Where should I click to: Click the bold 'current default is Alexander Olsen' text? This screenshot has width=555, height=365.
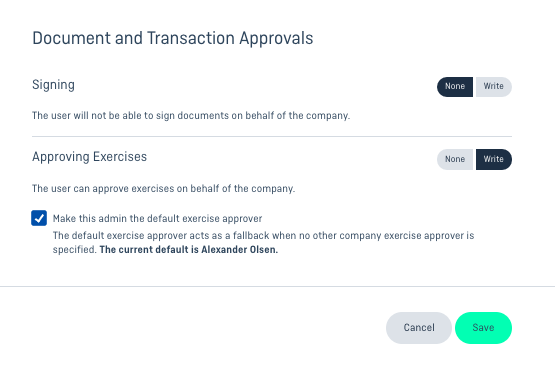pyautogui.click(x=189, y=250)
